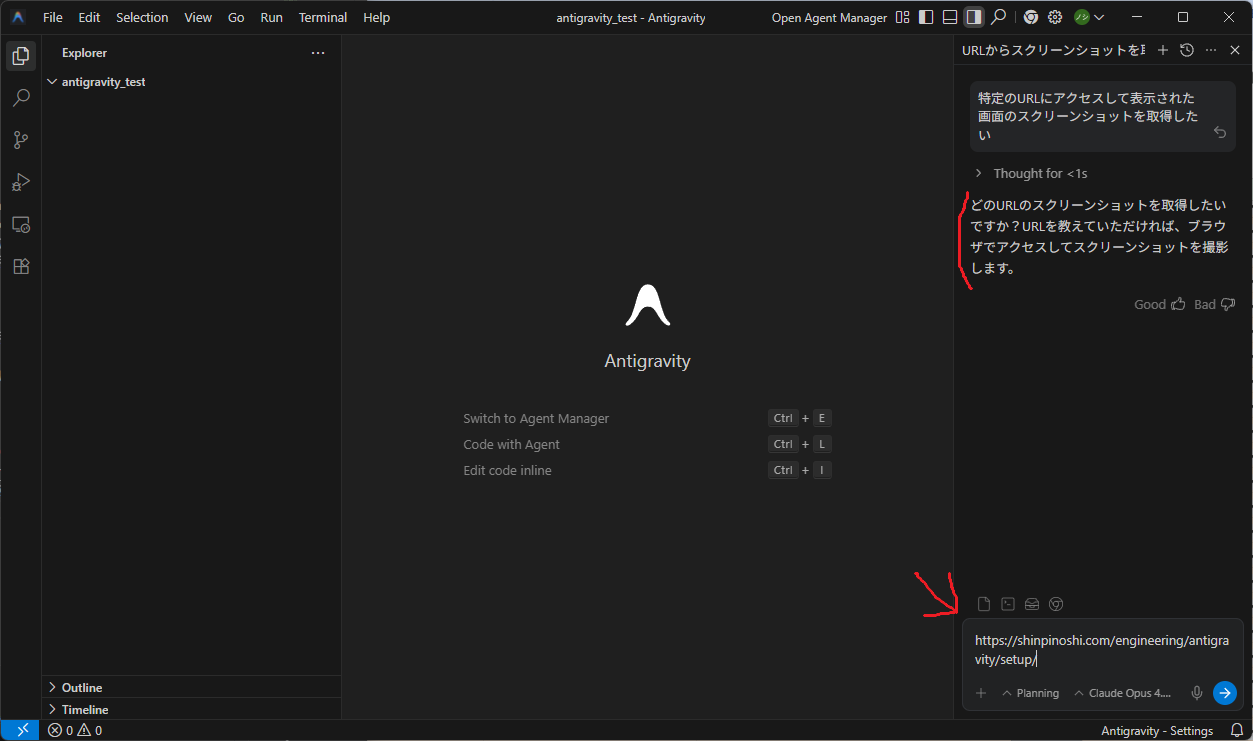Open the Go menu
Viewport: 1253px width, 741px height.
236,17
